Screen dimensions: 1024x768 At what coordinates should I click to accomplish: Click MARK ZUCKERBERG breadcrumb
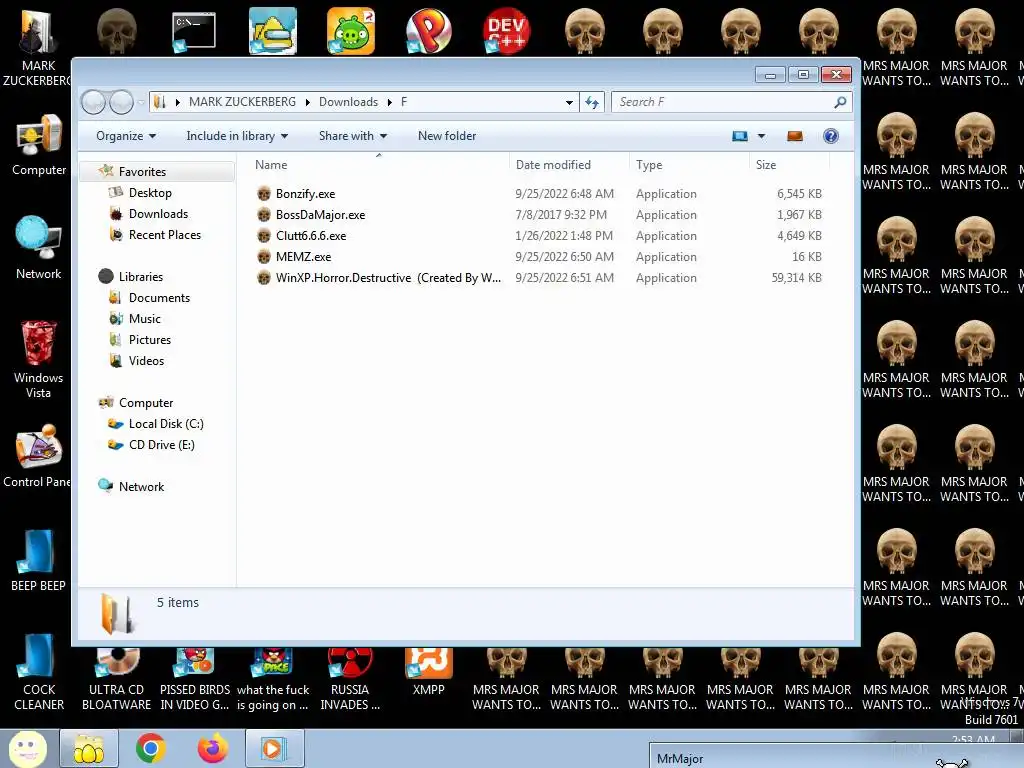[x=242, y=102]
